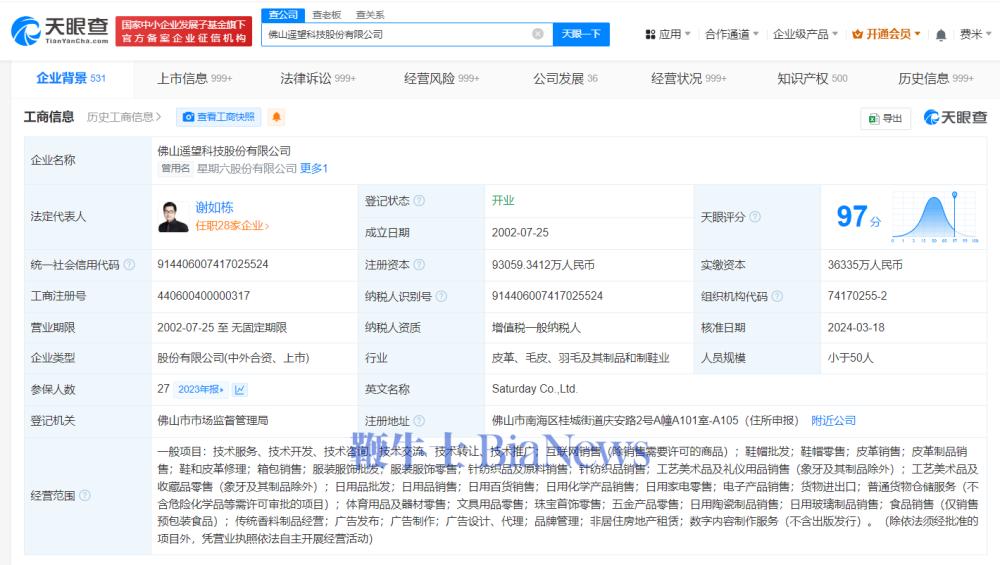Open the trend chart icon beside 2023年报
This screenshot has width=1000, height=565.
(x=240, y=389)
